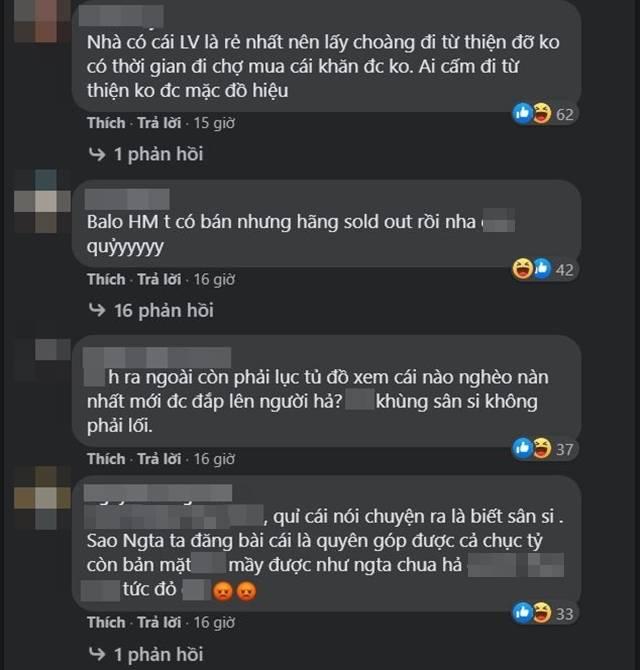This screenshot has width=640, height=670.
Task: Expand the 16 phản hồi replies thread
Action: coord(151,311)
